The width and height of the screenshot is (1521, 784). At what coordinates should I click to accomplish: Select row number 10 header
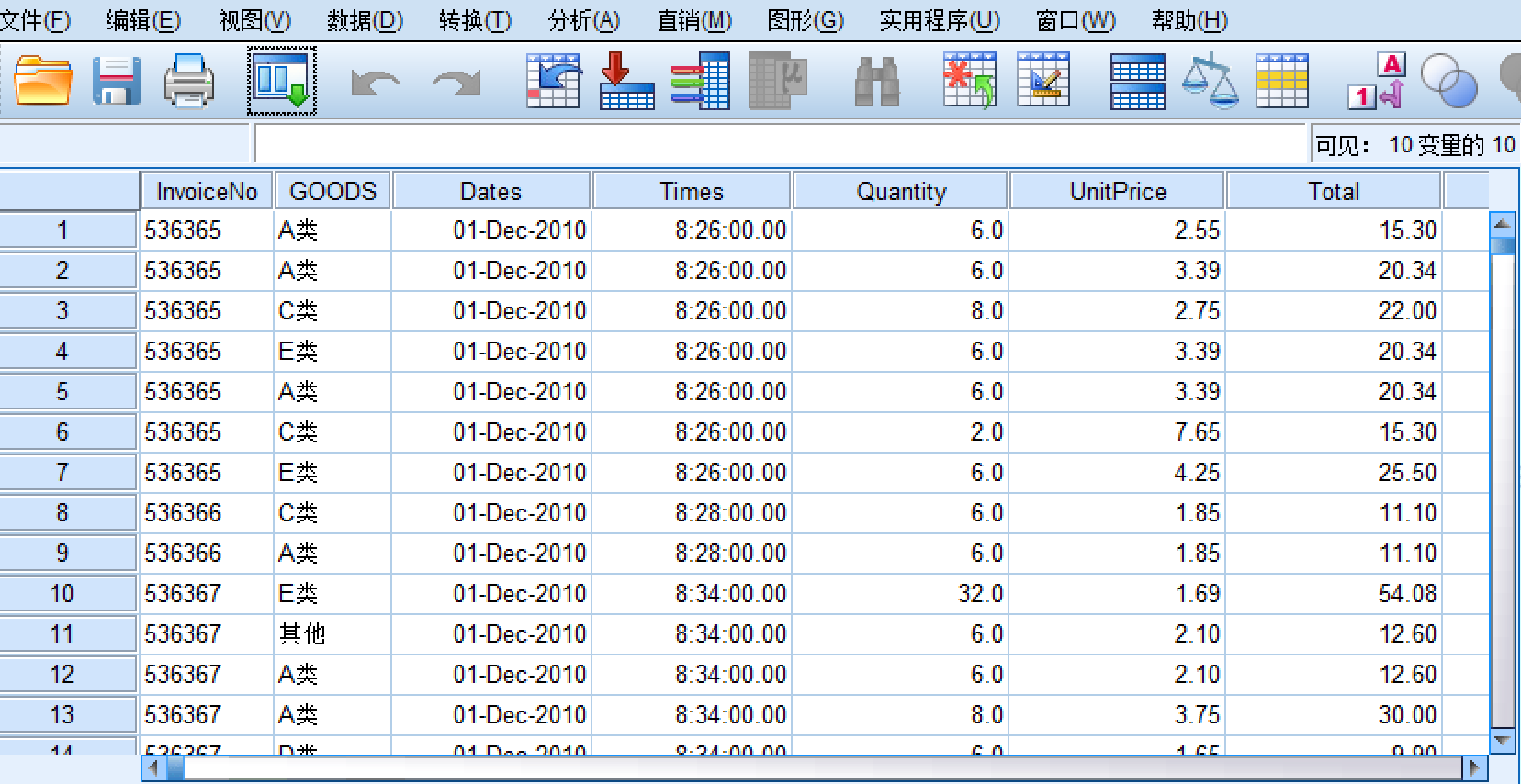[68, 594]
